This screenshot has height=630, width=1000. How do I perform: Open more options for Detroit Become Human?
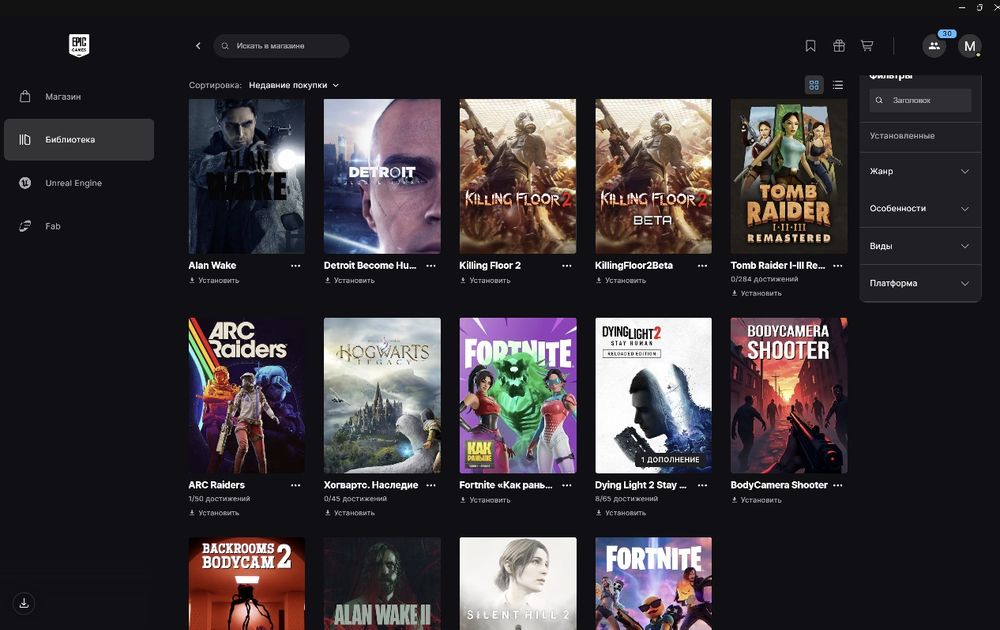pos(431,266)
